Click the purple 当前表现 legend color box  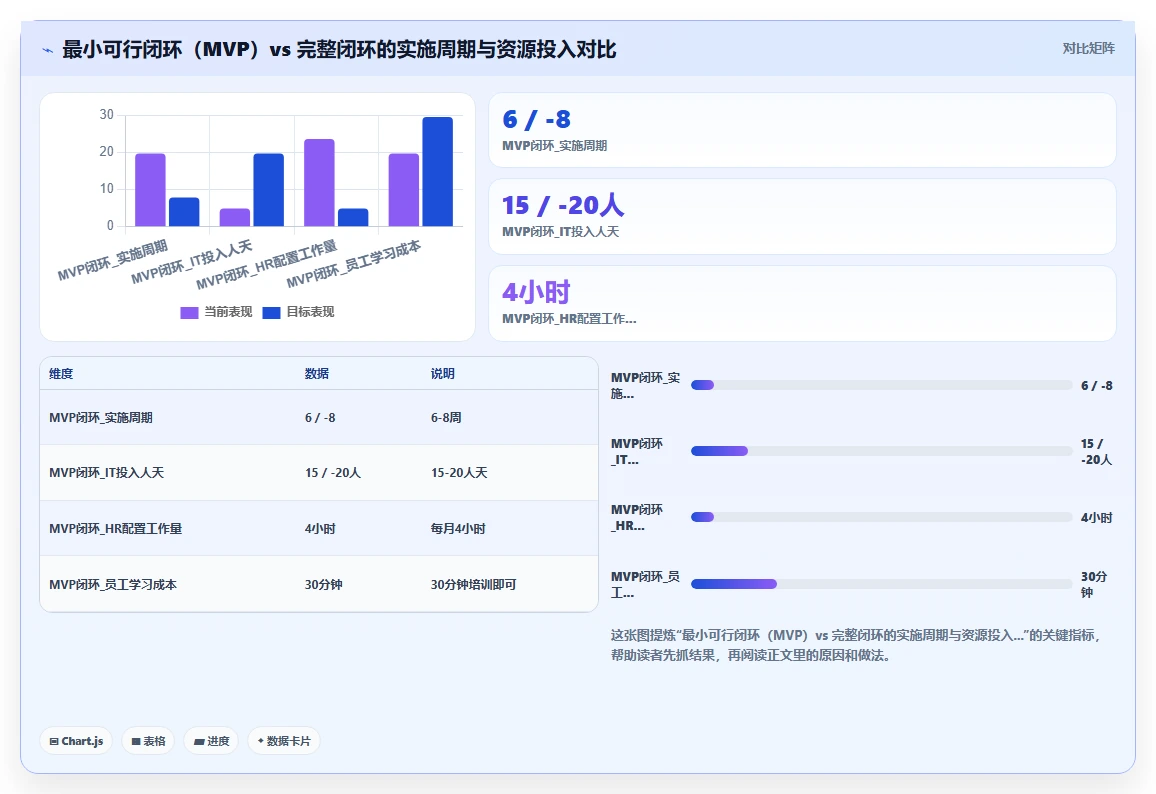[189, 313]
